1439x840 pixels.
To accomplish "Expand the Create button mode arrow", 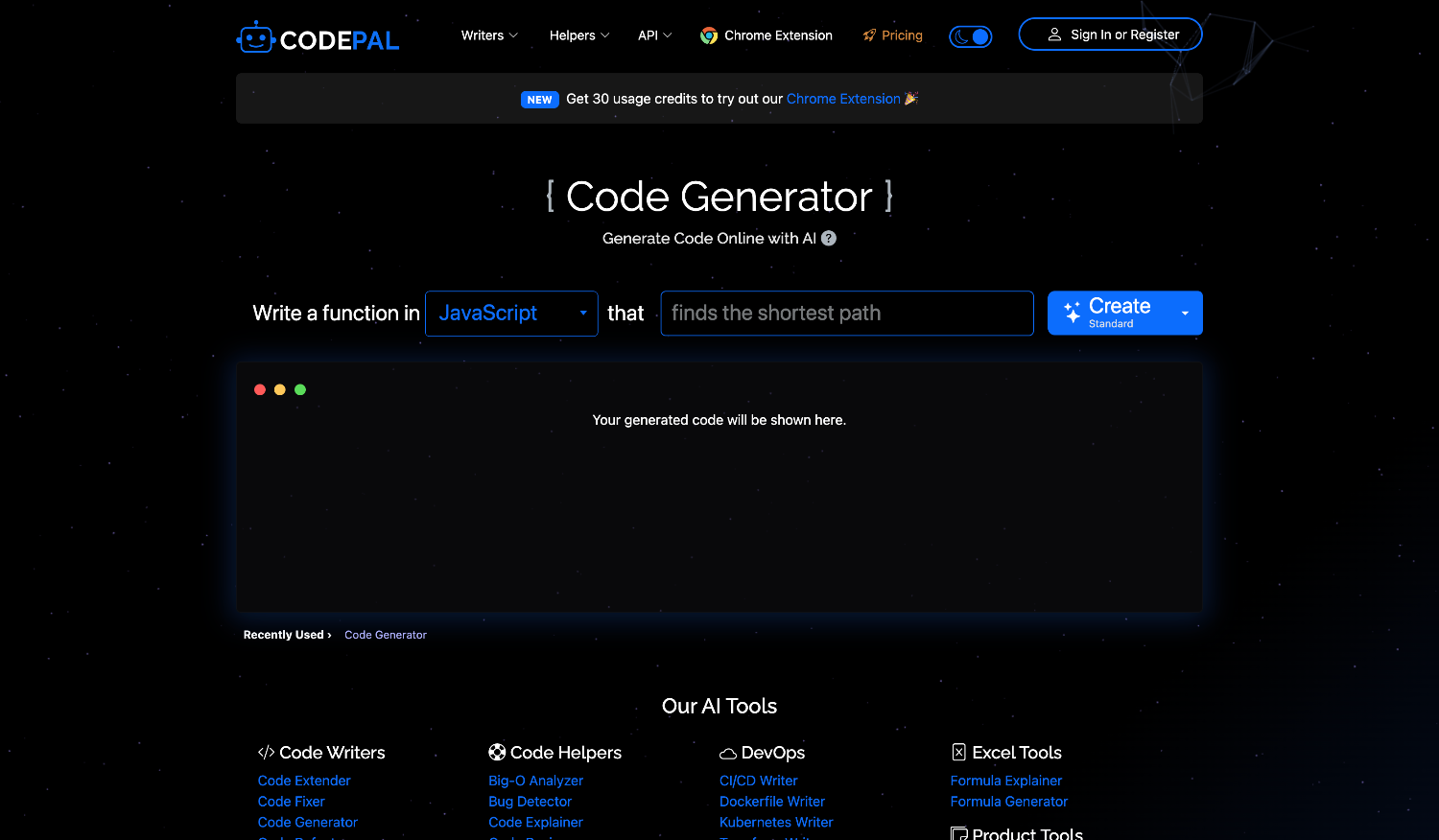I will [x=1185, y=314].
